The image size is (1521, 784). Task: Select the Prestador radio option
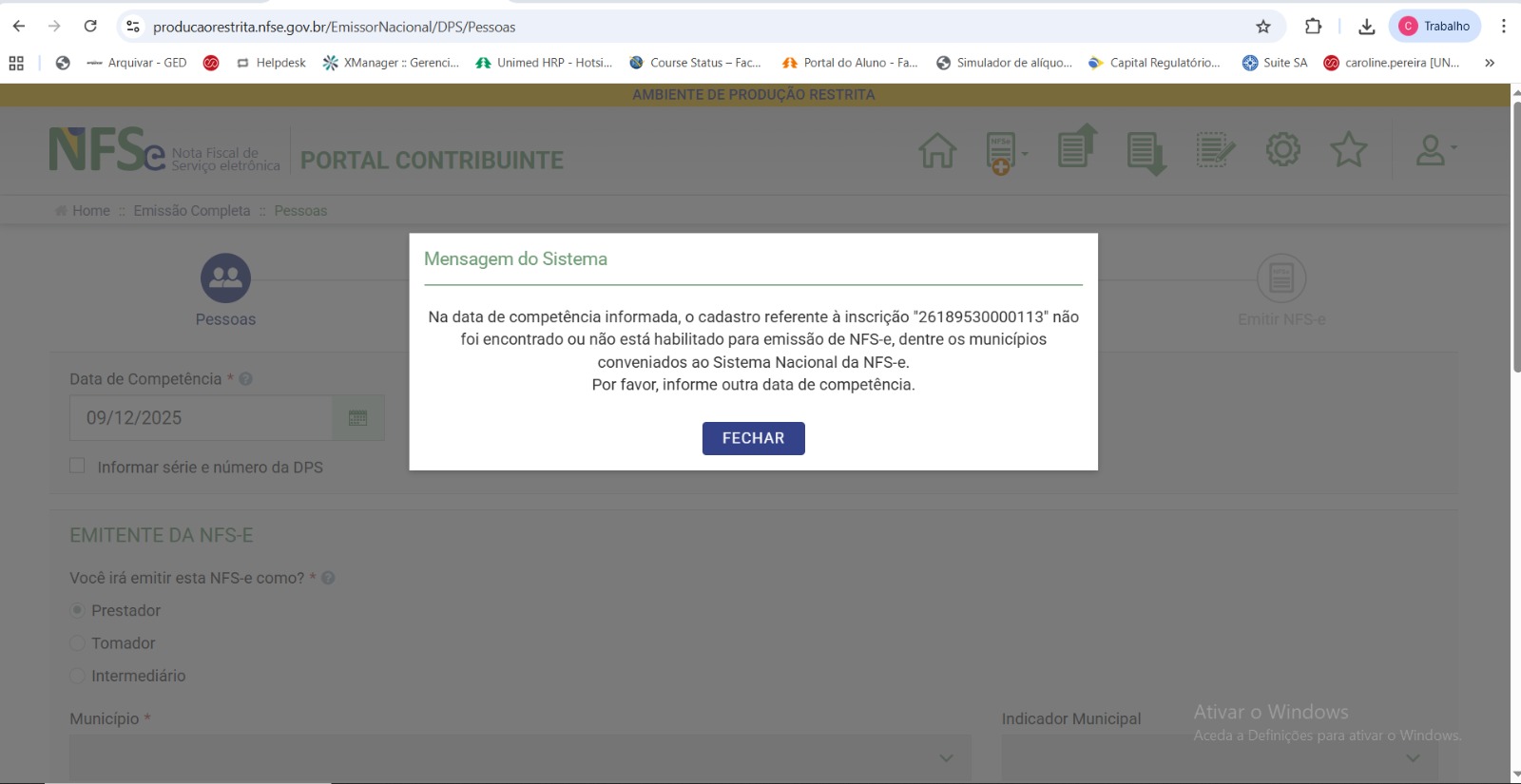(78, 610)
